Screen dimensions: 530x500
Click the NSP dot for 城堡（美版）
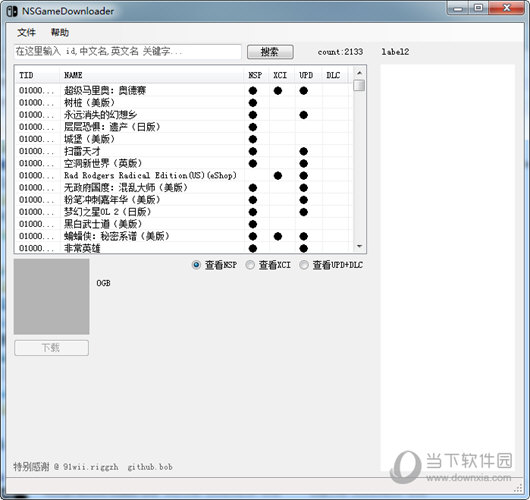point(253,139)
